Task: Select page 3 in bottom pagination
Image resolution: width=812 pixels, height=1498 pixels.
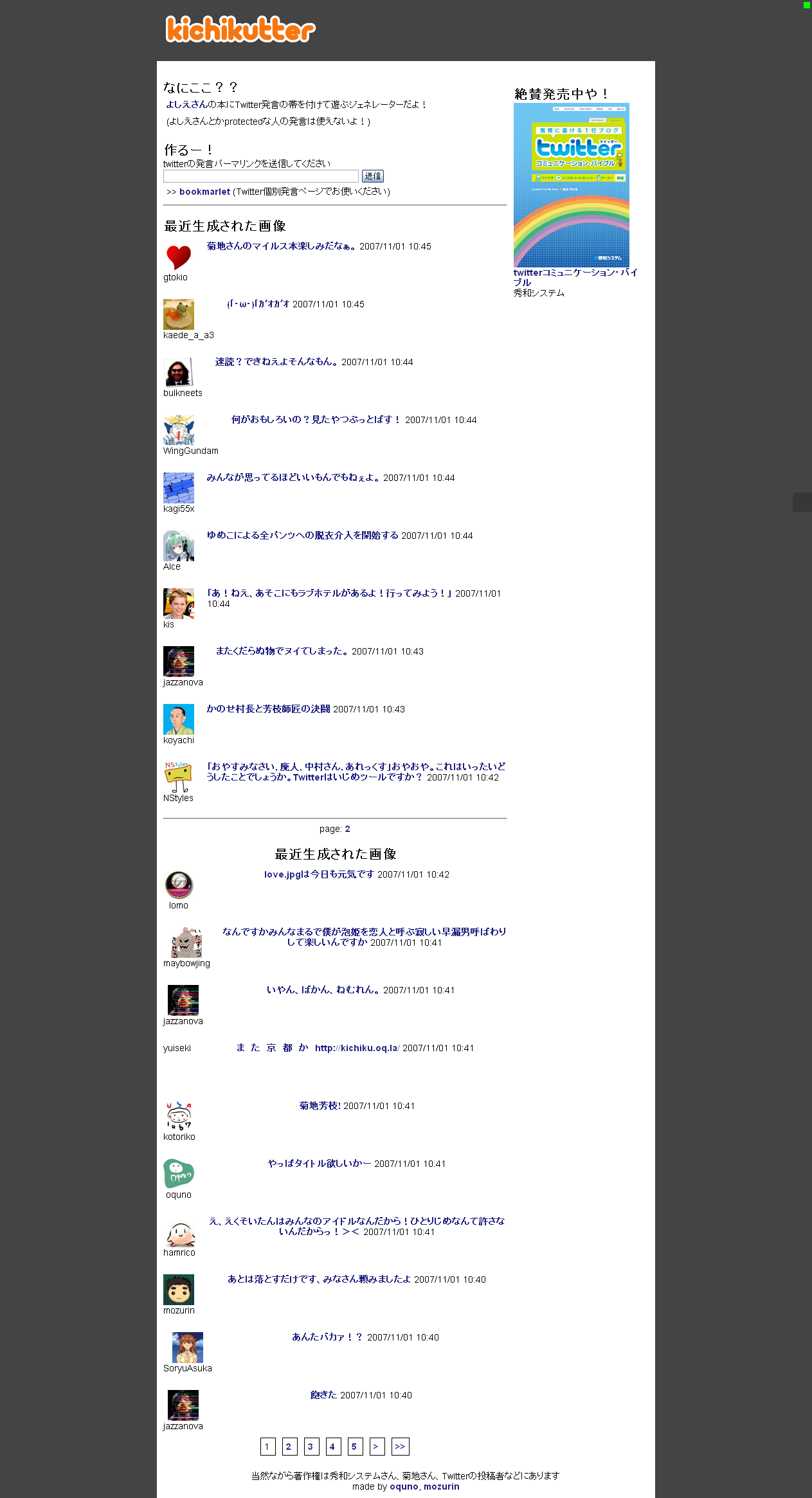Action: click(x=311, y=1447)
